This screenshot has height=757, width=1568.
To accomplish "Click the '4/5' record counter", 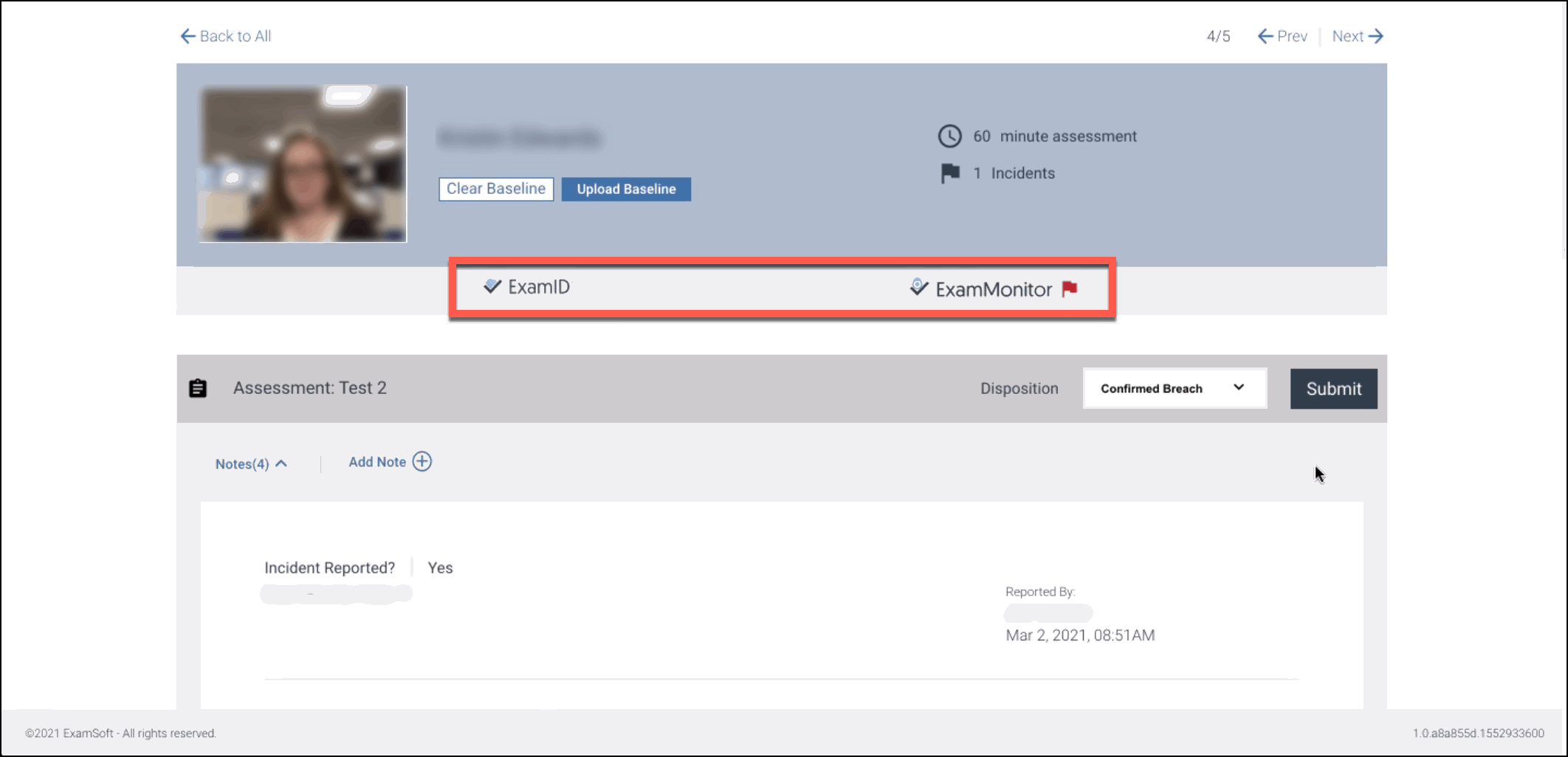I will [x=1218, y=36].
